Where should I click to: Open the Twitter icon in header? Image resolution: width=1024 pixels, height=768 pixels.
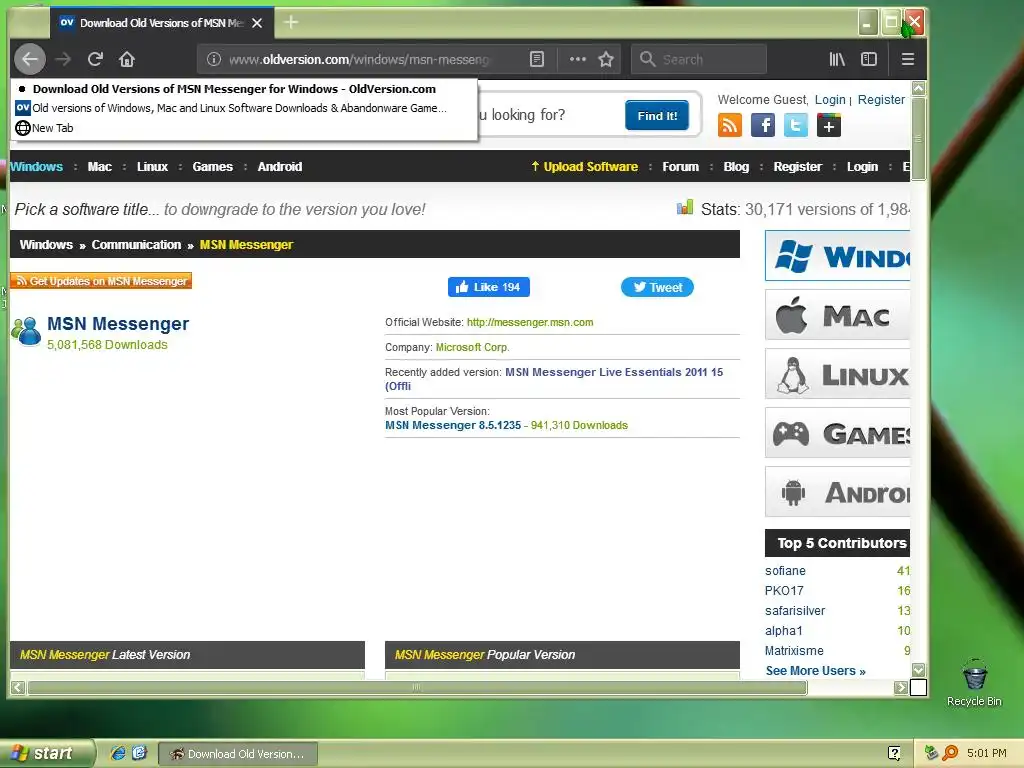pos(795,125)
